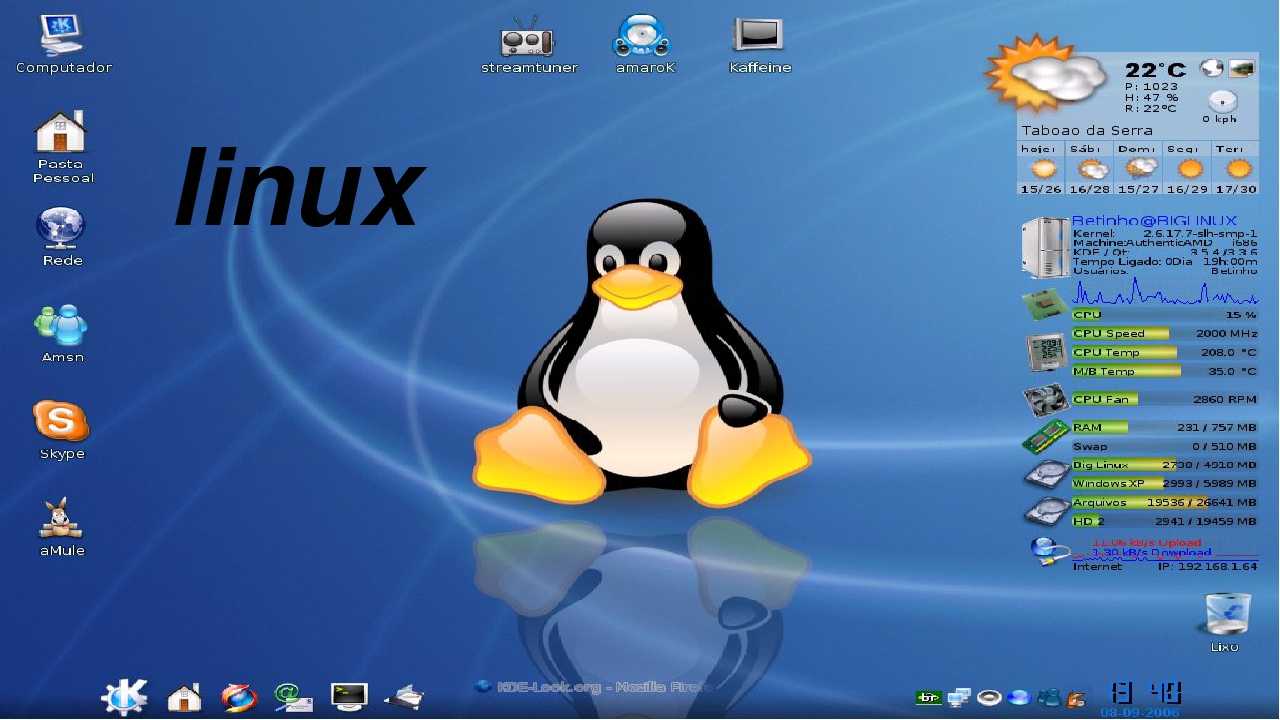The width and height of the screenshot is (1280, 720).
Task: Click the network monitors tray icon
Action: 959,697
